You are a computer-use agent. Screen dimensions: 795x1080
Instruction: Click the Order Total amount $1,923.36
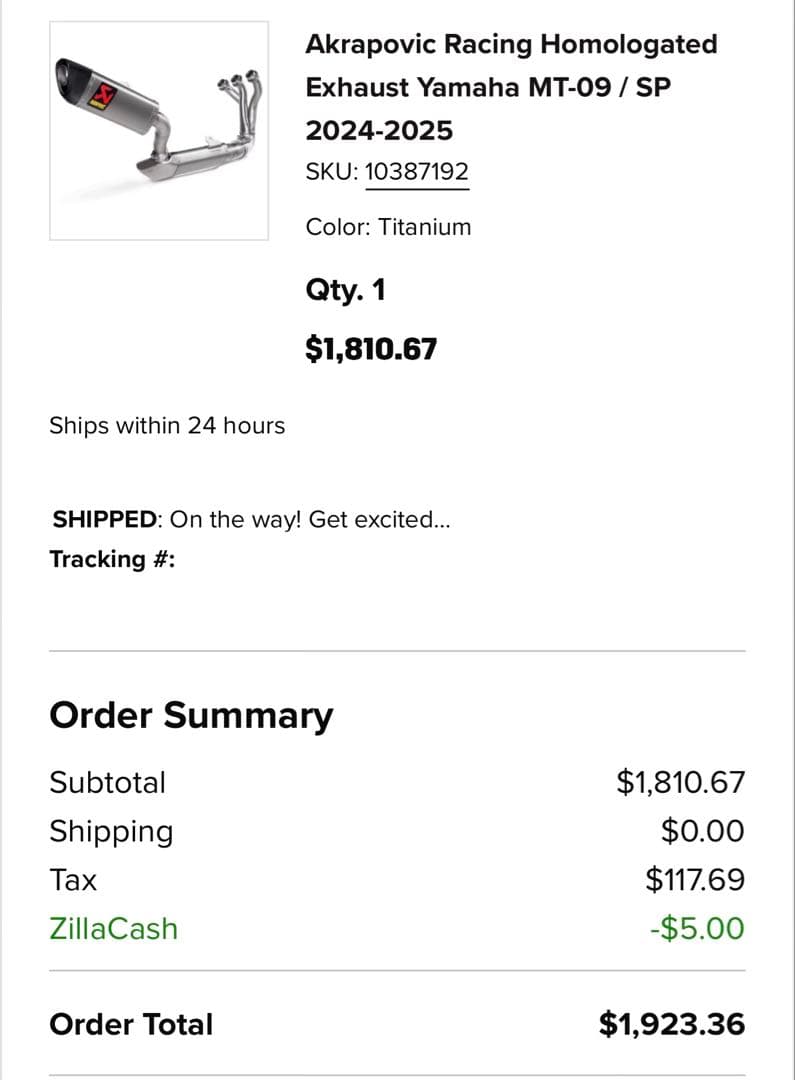click(671, 1024)
